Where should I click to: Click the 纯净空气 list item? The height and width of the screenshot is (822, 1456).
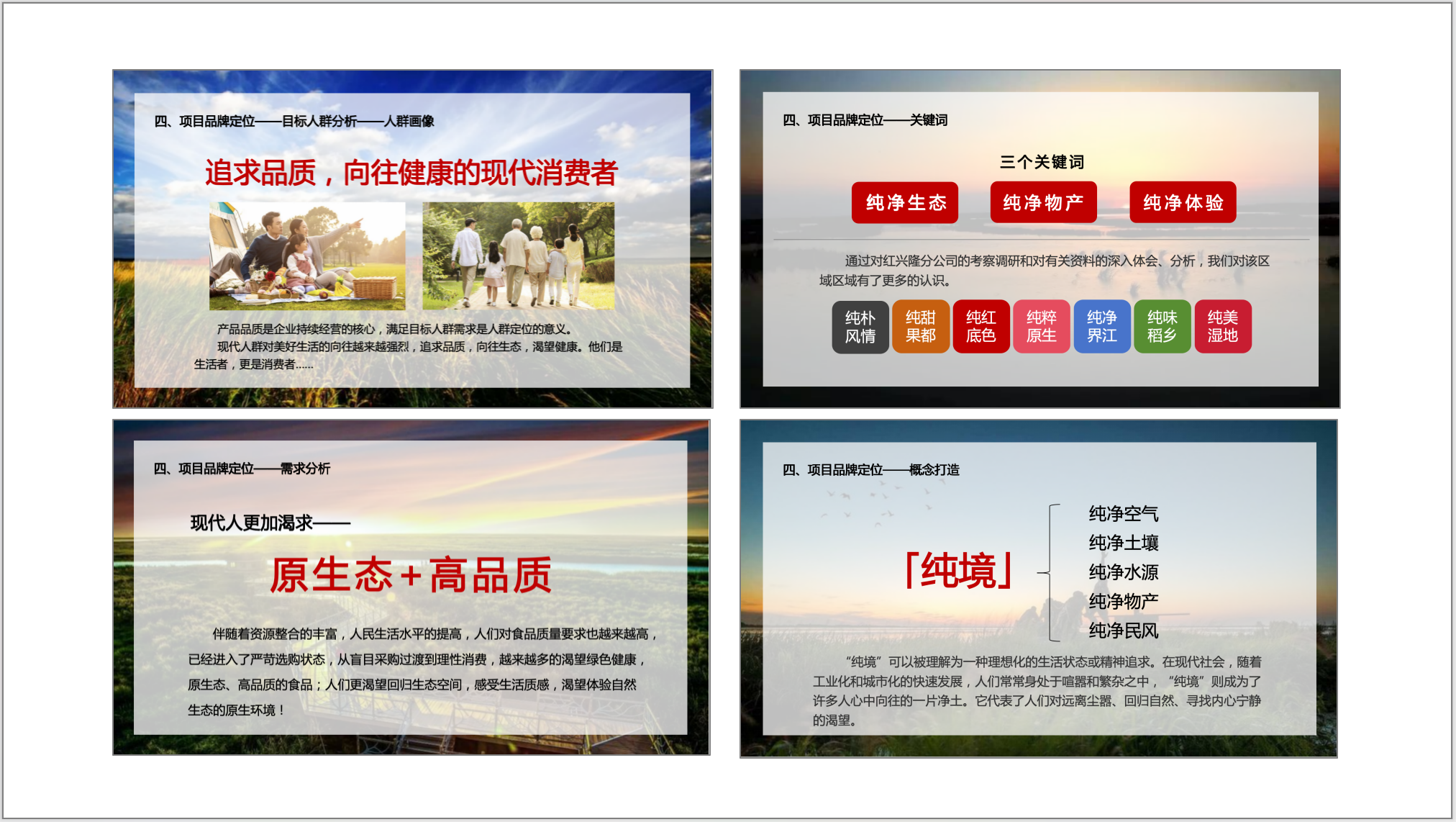click(1124, 514)
